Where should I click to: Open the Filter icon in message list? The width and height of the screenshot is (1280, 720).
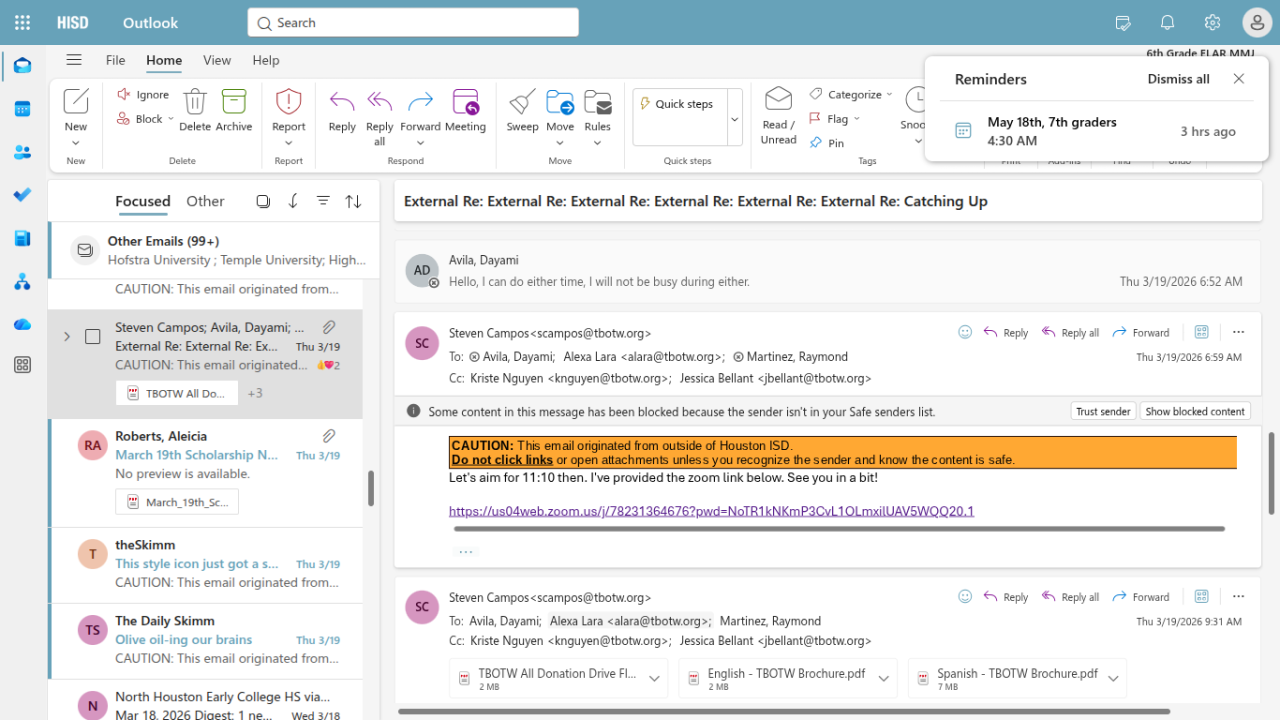click(323, 201)
